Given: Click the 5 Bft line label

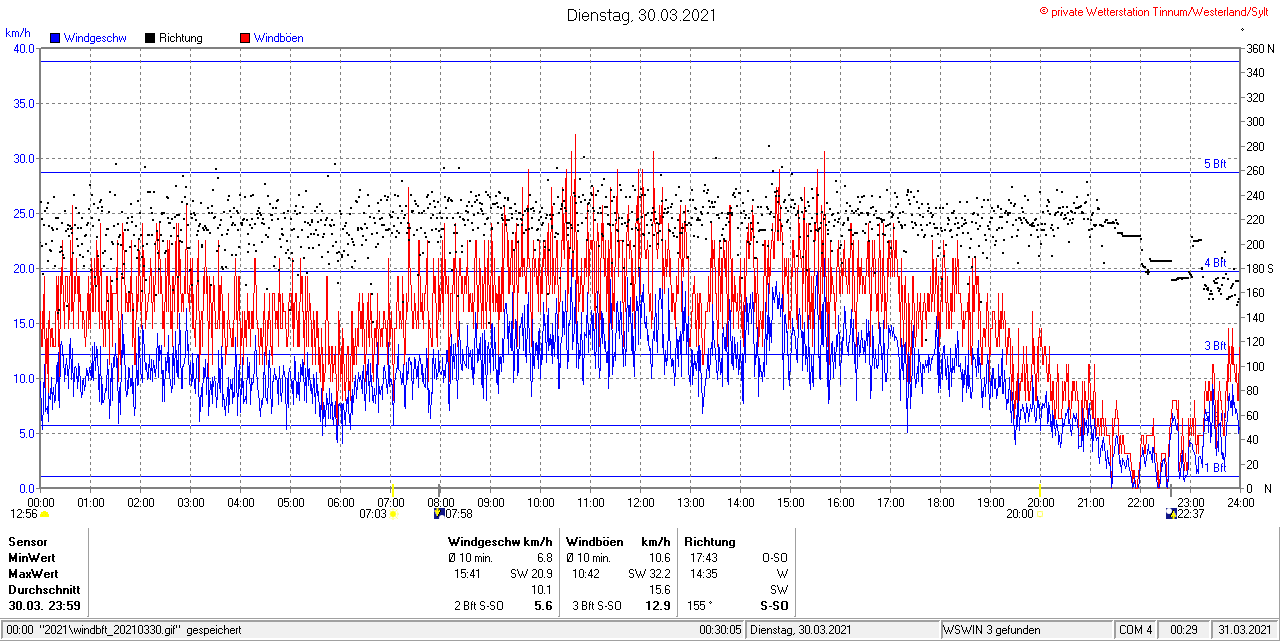Looking at the screenshot, I should coord(1215,164).
